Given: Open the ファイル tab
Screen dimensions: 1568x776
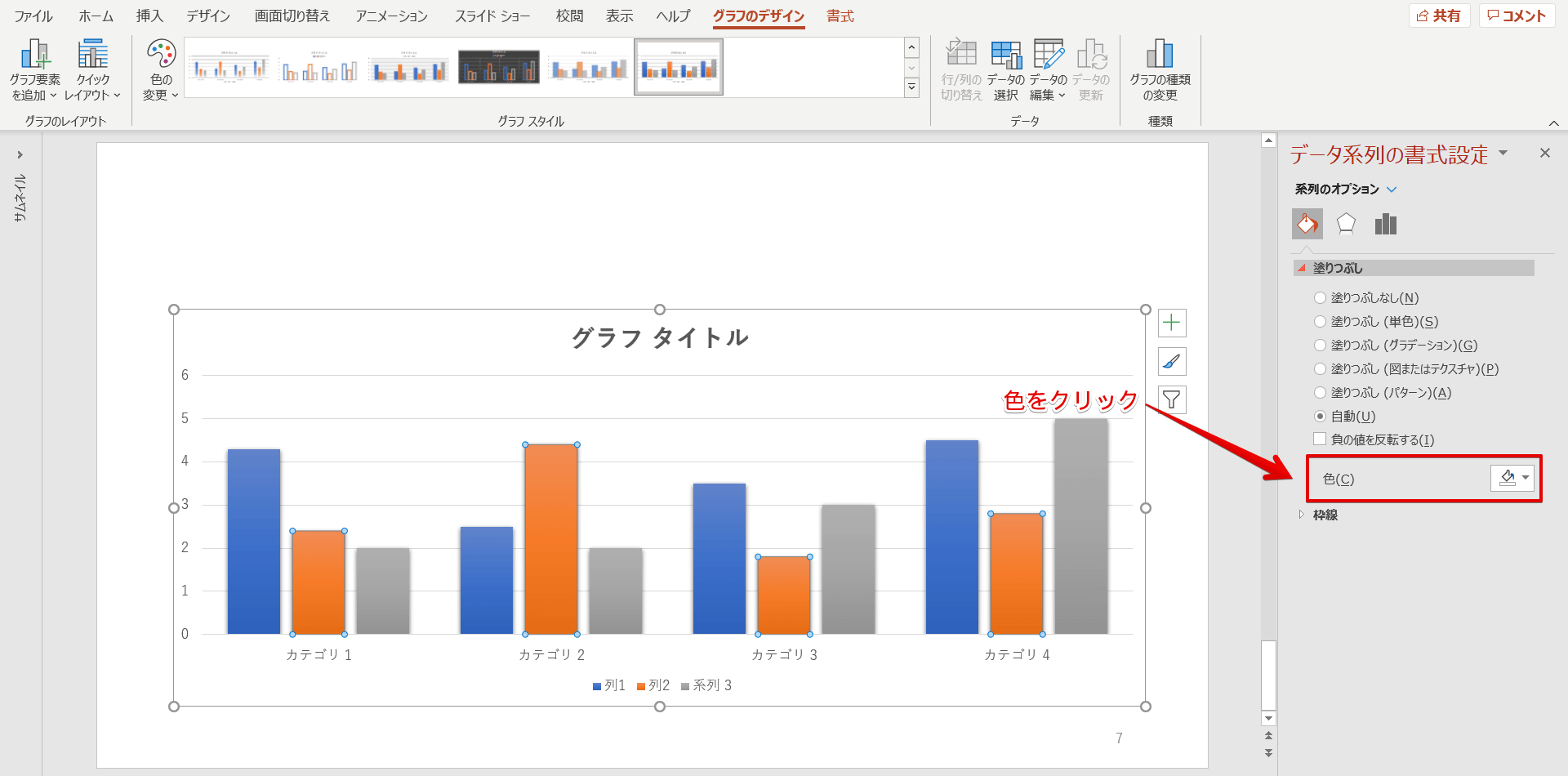Looking at the screenshot, I should [33, 16].
